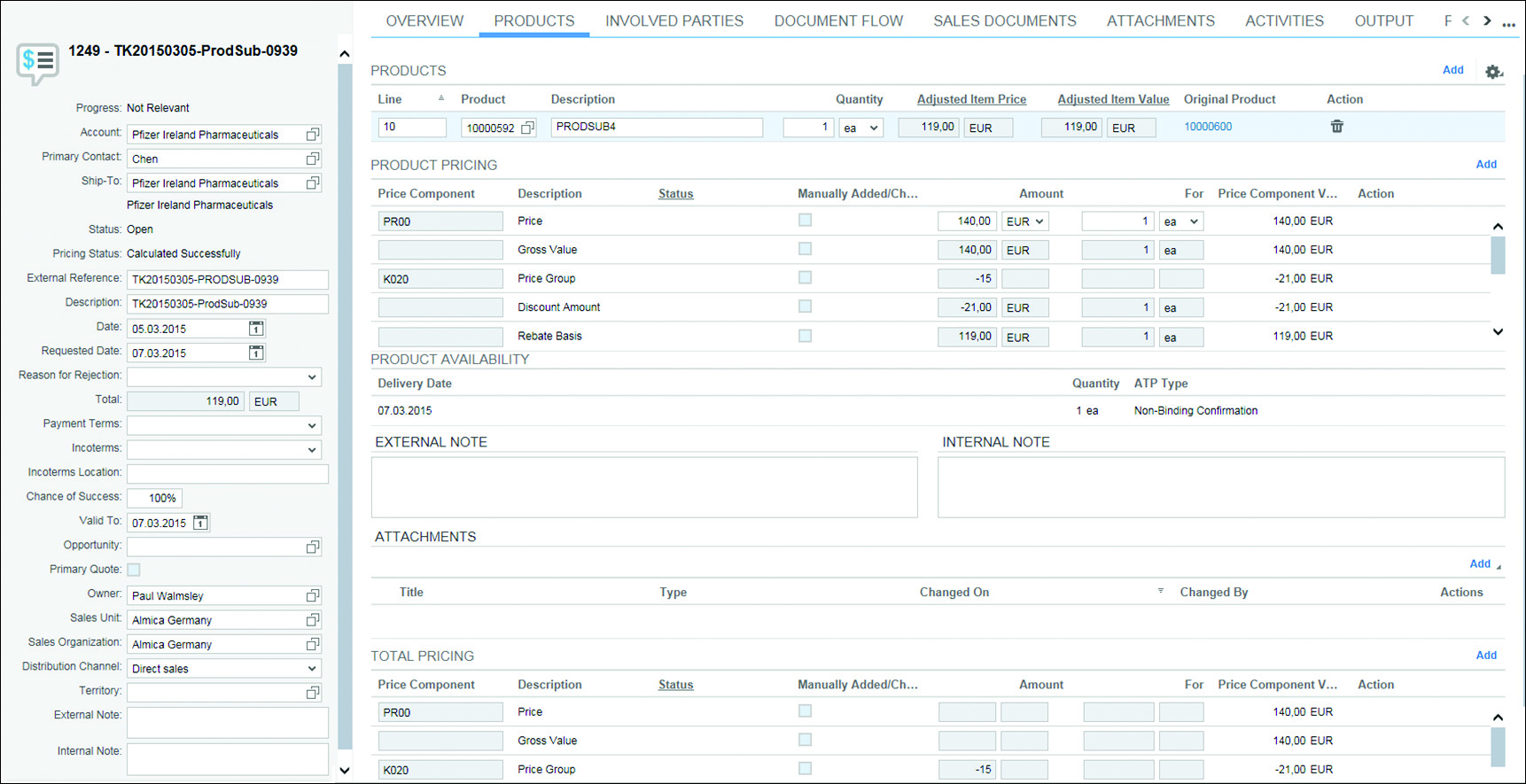The height and width of the screenshot is (784, 1526).
Task: Open value help for Sales Unit field
Action: [x=313, y=620]
